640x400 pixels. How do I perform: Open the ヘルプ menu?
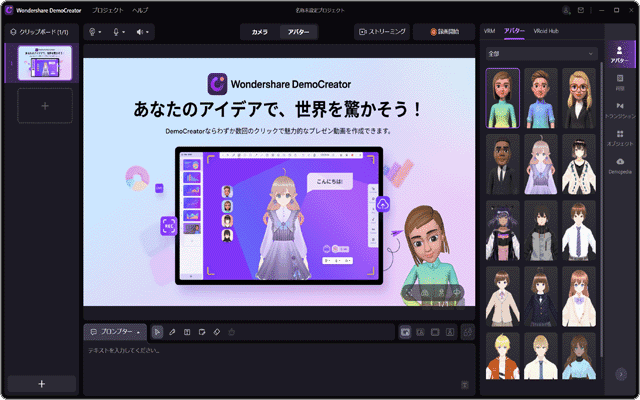140,10
